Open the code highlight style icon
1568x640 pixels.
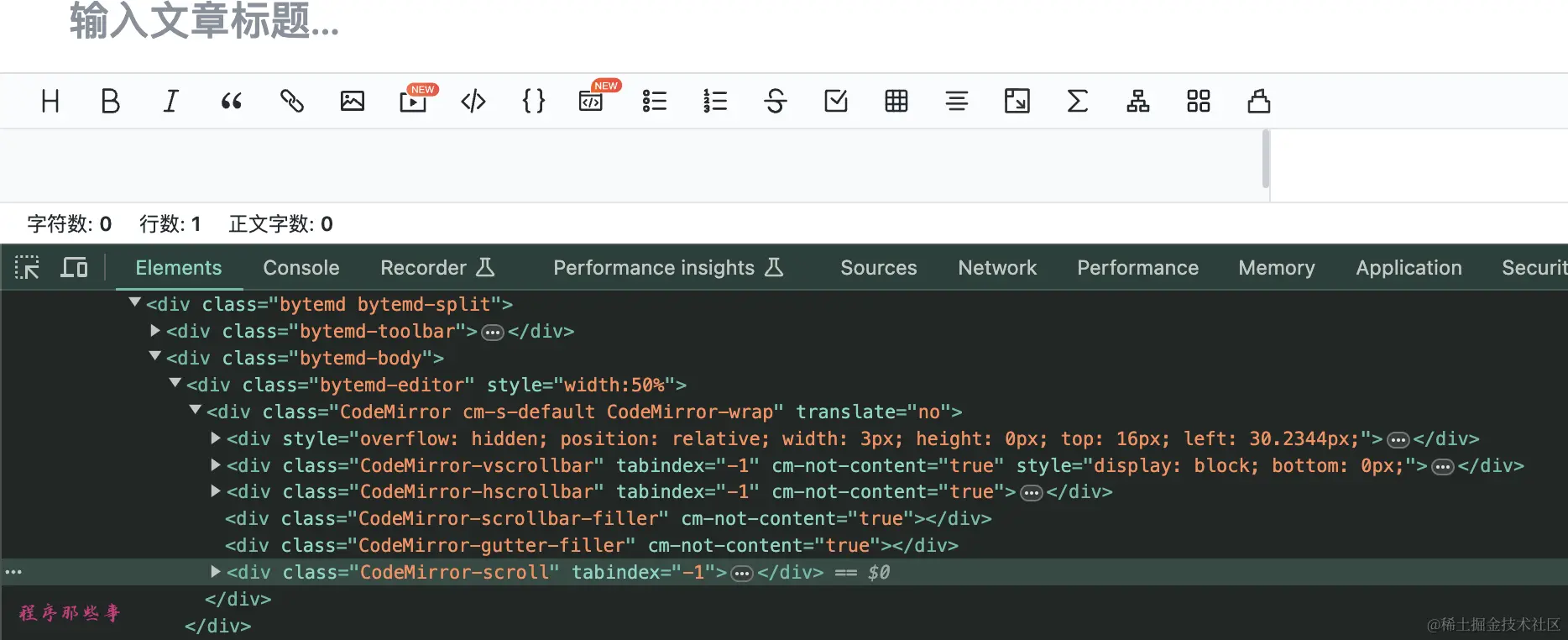click(1259, 102)
